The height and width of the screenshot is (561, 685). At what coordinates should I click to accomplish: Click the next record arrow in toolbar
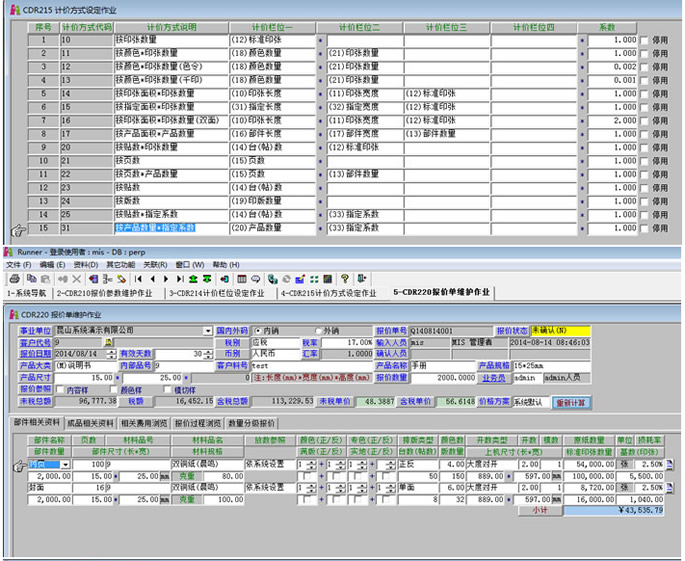(165, 278)
